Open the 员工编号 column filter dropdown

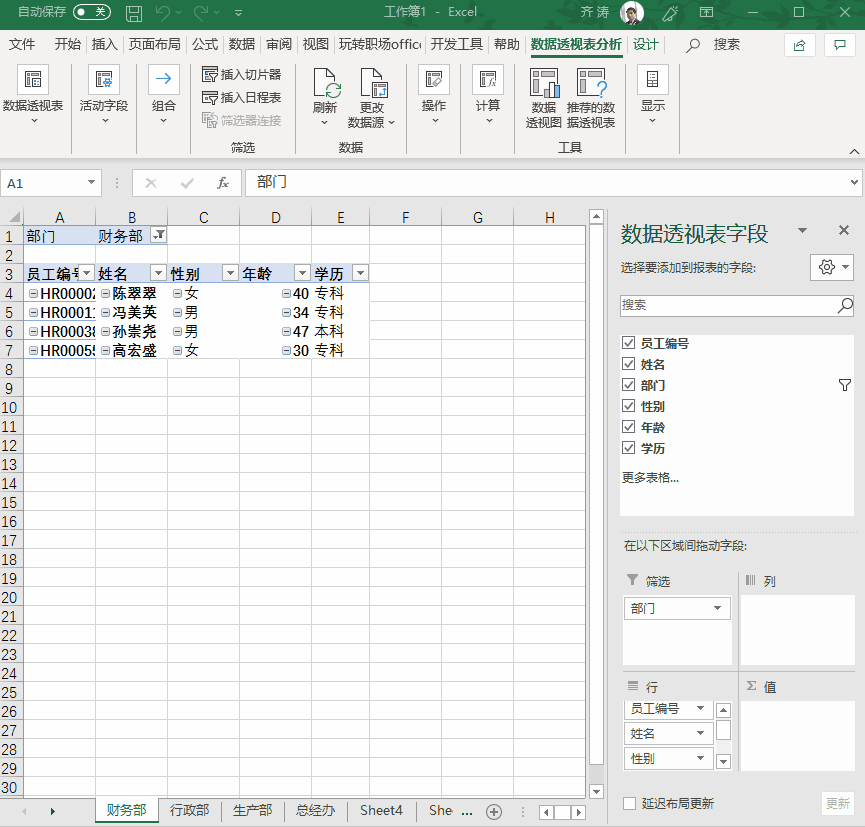point(87,273)
